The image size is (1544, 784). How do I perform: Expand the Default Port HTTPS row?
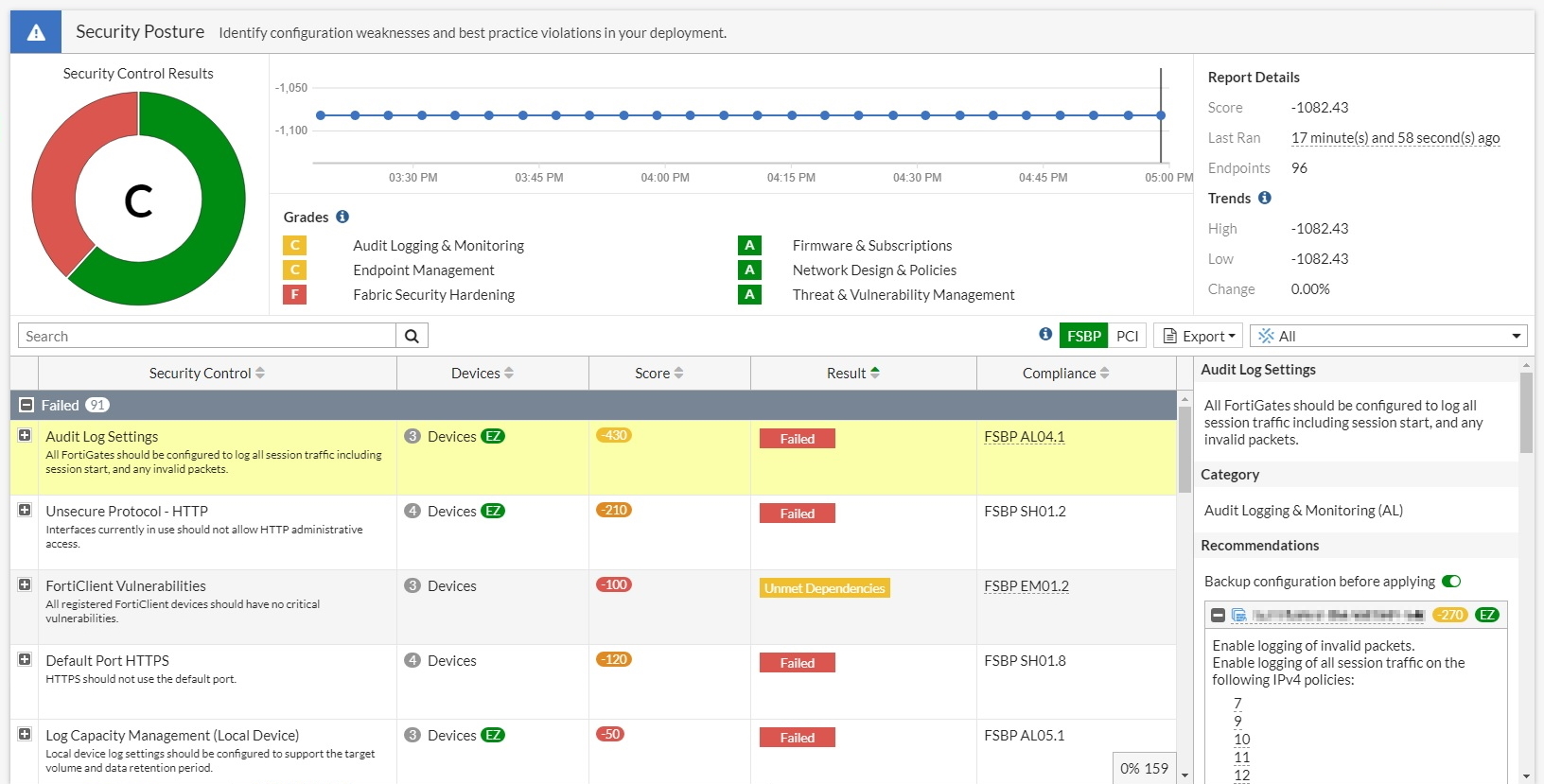pyautogui.click(x=25, y=659)
